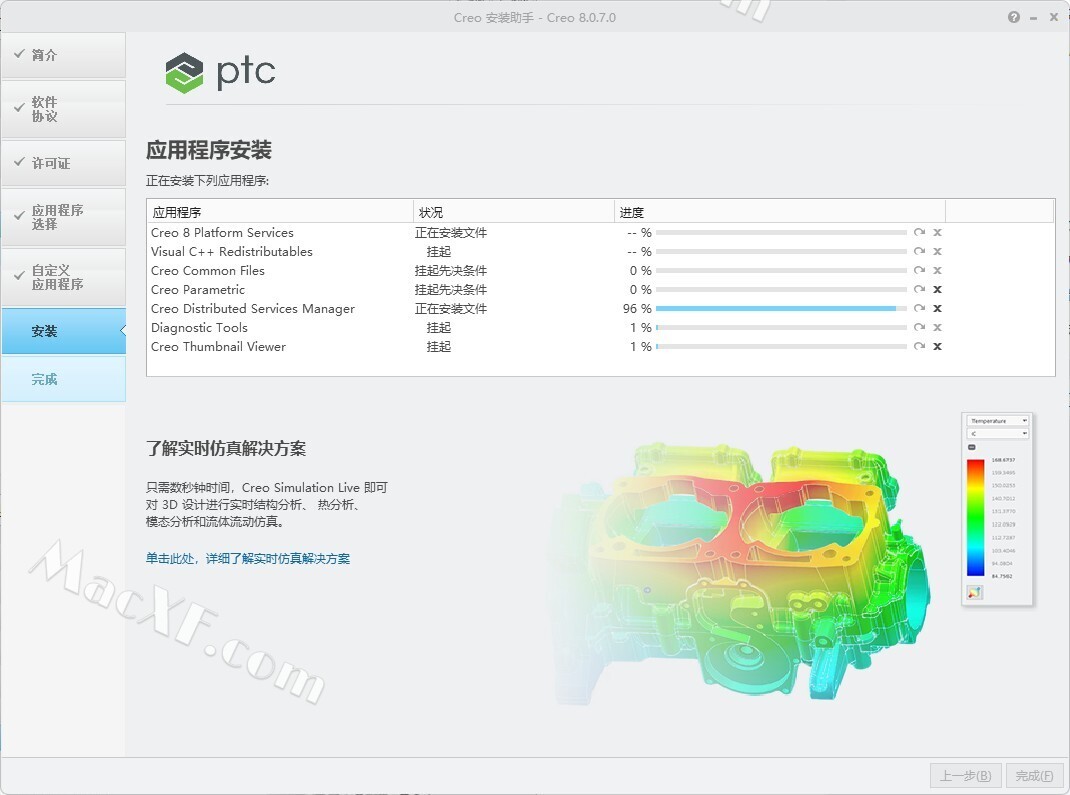Retry the Creo Common Files installation

919,271
